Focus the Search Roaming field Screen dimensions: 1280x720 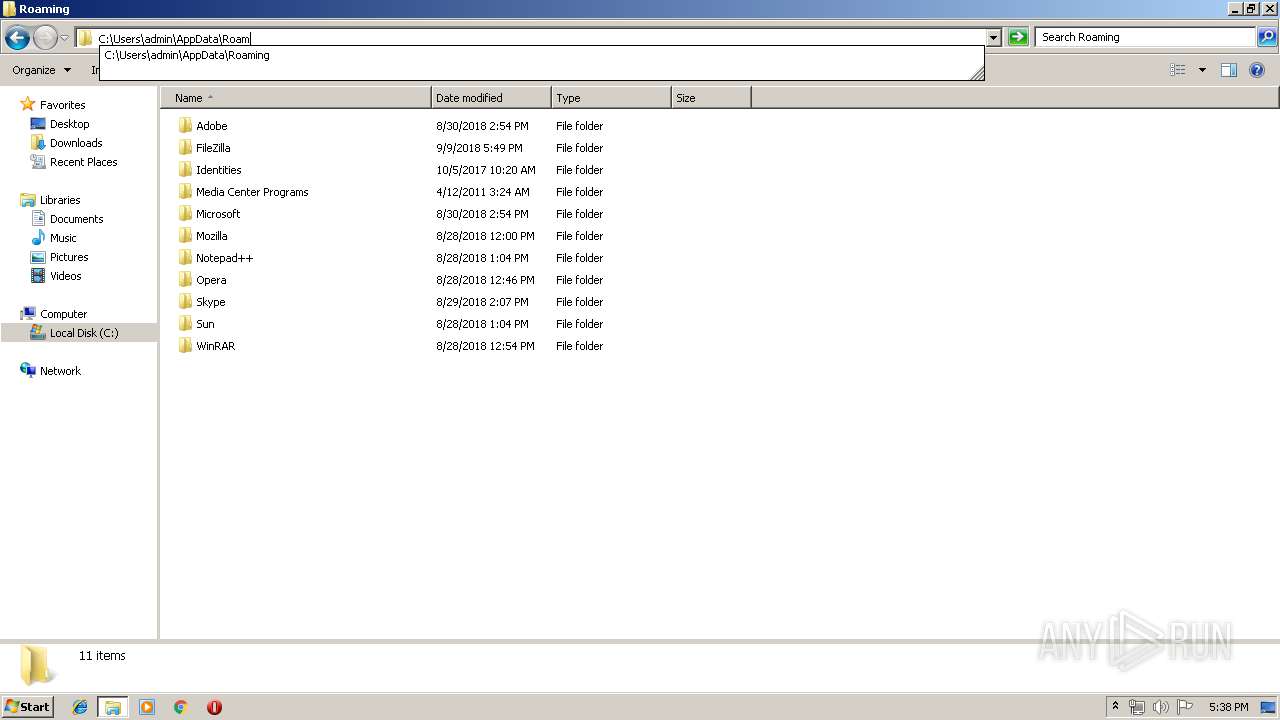coord(1145,37)
